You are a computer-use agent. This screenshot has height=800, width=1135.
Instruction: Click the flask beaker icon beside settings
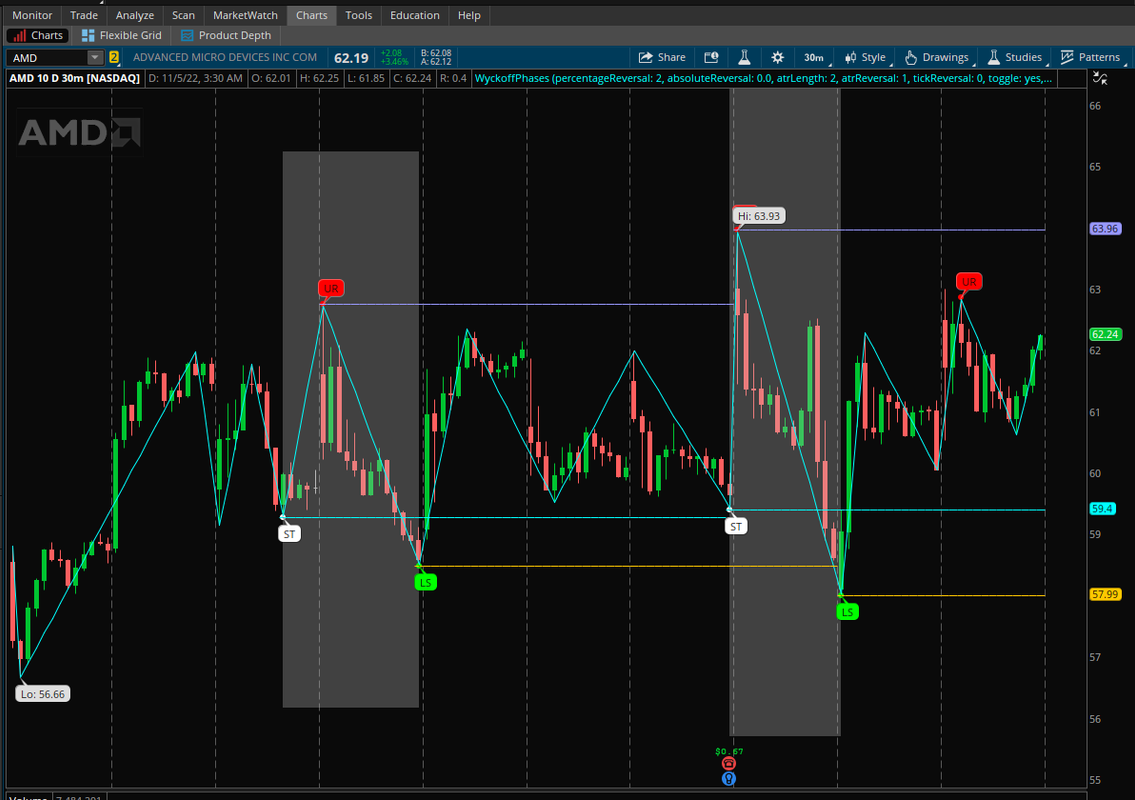(744, 57)
